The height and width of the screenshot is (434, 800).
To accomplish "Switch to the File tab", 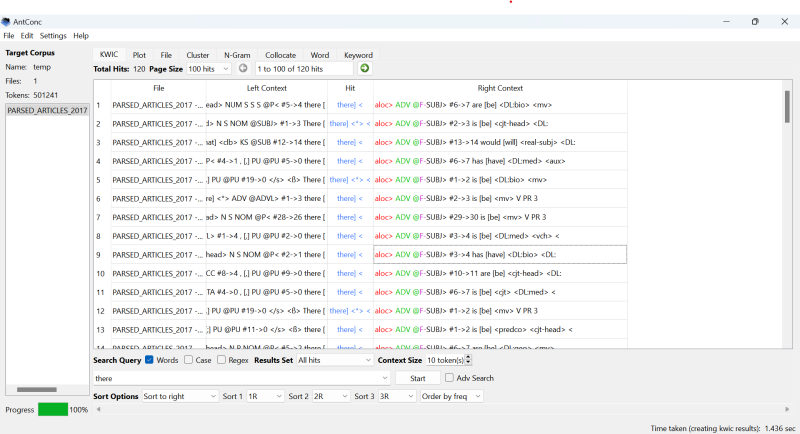I will tap(166, 55).
